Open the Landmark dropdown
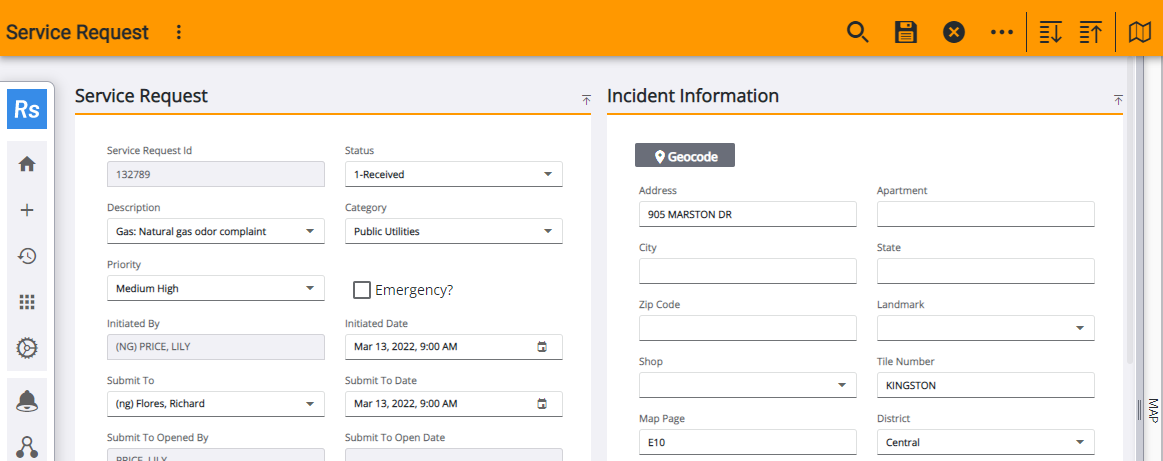Screen dimensions: 1163x461 point(986,328)
